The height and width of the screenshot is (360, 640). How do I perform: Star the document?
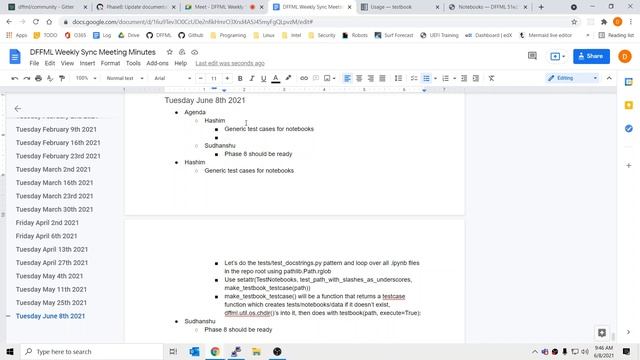coord(169,52)
